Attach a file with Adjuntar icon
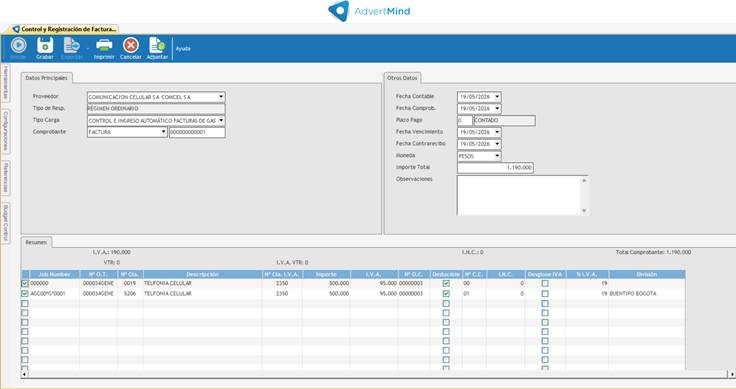Screen dimensions: 736x389 [x=157, y=45]
